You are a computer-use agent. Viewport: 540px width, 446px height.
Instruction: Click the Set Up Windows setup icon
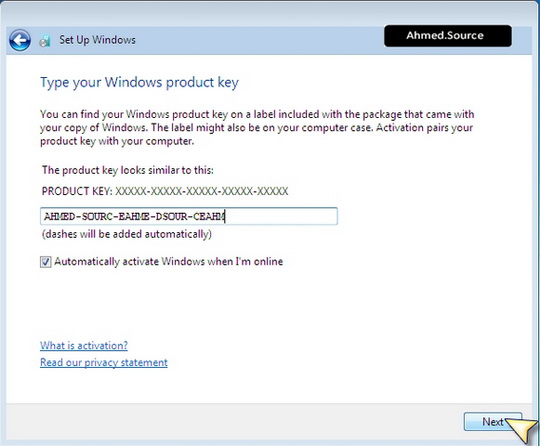pyautogui.click(x=45, y=41)
